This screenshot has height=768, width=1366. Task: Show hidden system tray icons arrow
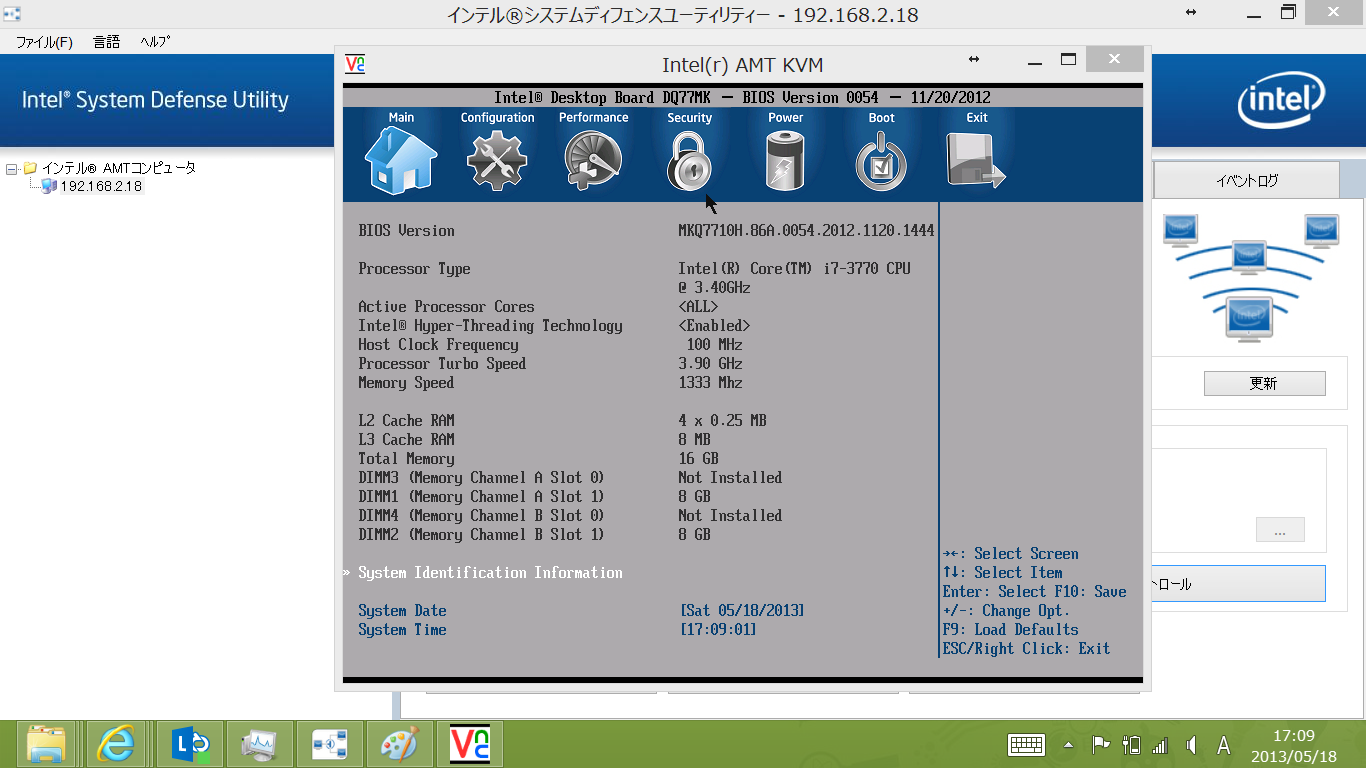tap(1069, 745)
